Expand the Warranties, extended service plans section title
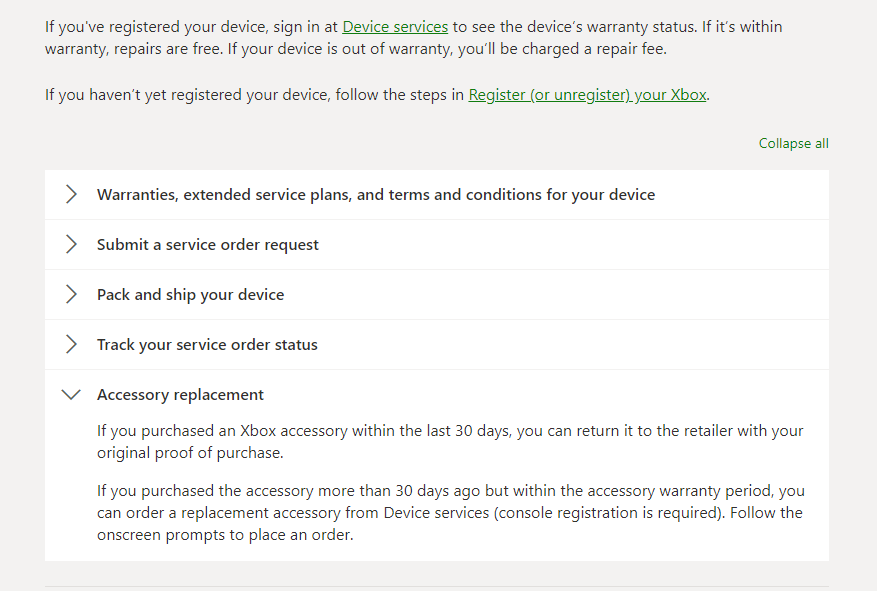The height and width of the screenshot is (591, 877). click(x=375, y=195)
